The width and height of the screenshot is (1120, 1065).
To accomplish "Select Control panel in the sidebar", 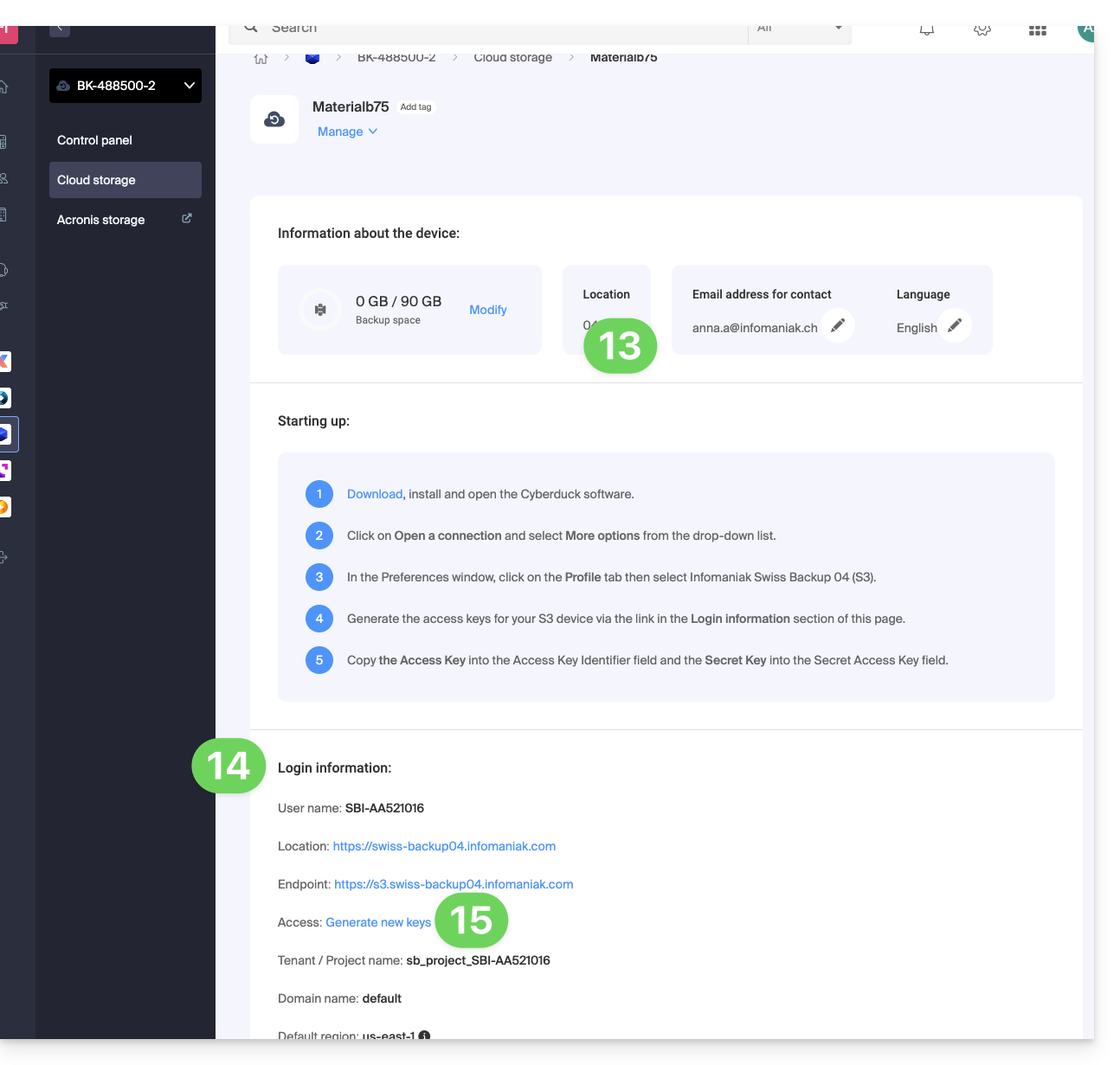I will point(94,140).
